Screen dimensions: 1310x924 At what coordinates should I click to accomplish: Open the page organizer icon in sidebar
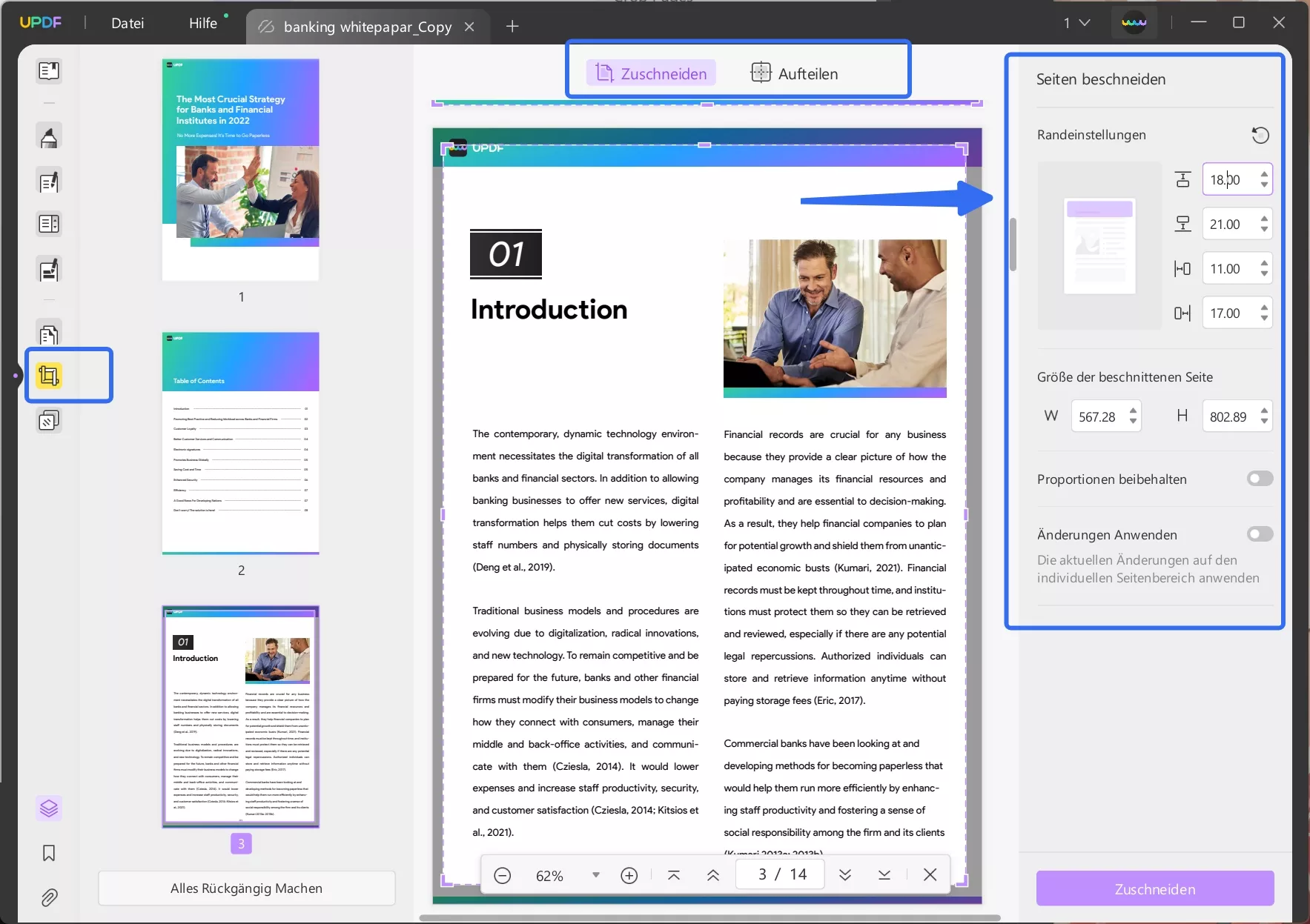tap(49, 334)
